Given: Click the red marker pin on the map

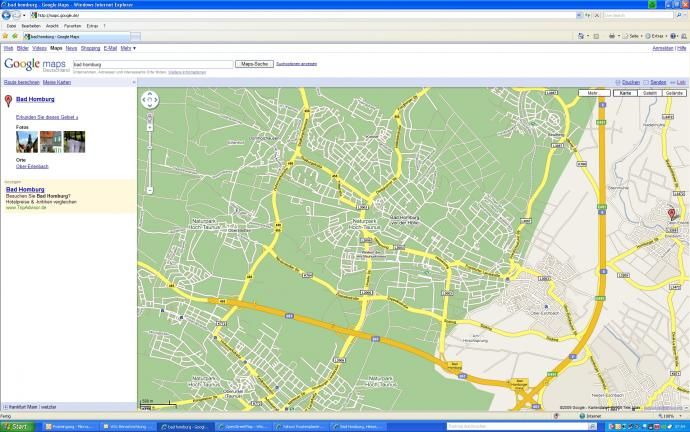Looking at the screenshot, I should (670, 213).
